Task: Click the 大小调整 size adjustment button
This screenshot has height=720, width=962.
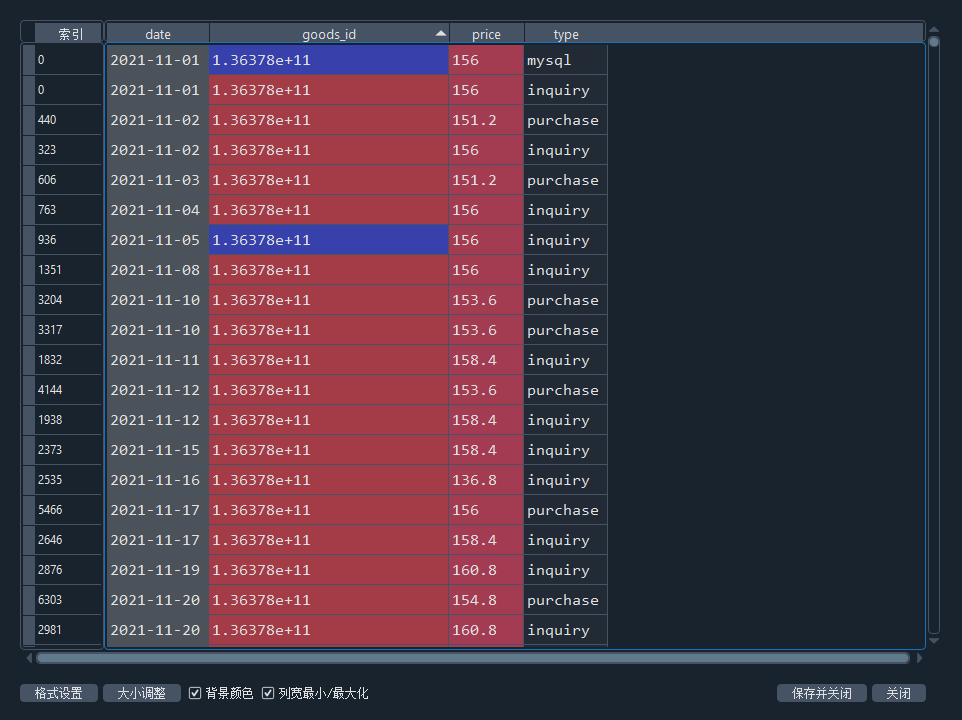Action: click(x=140, y=692)
